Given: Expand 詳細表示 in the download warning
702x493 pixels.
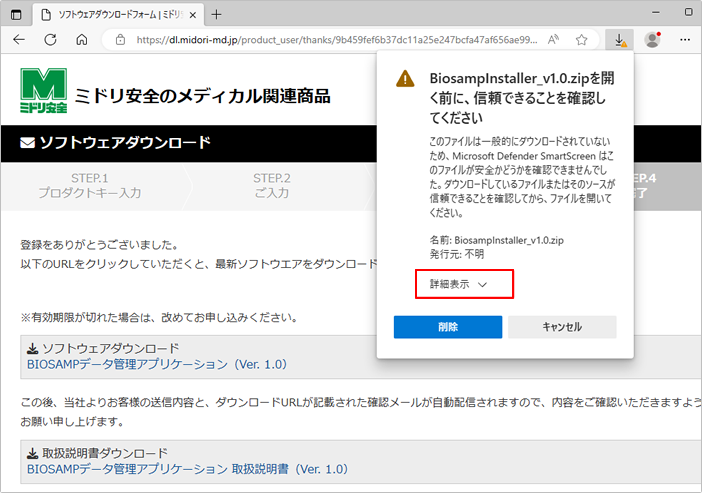Looking at the screenshot, I should (458, 284).
